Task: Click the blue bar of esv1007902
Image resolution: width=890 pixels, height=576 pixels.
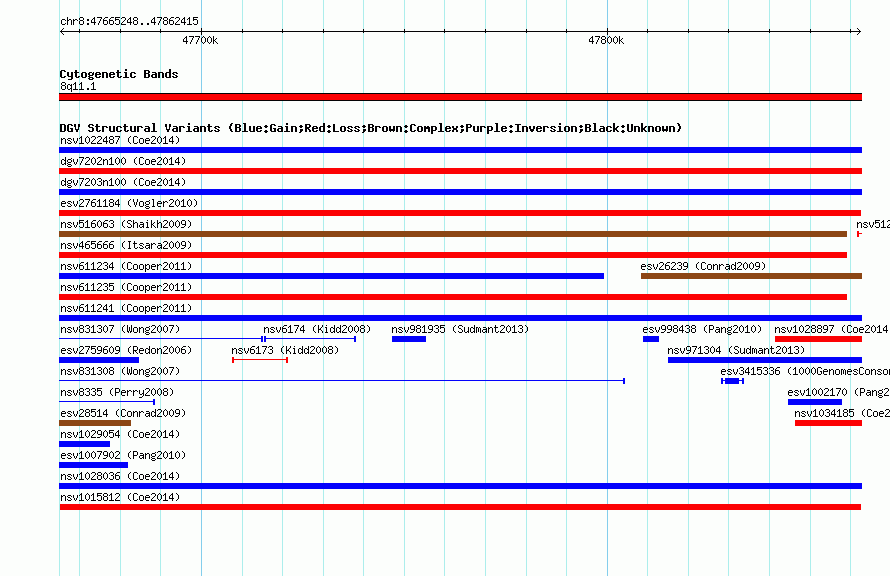Action: tap(94, 465)
